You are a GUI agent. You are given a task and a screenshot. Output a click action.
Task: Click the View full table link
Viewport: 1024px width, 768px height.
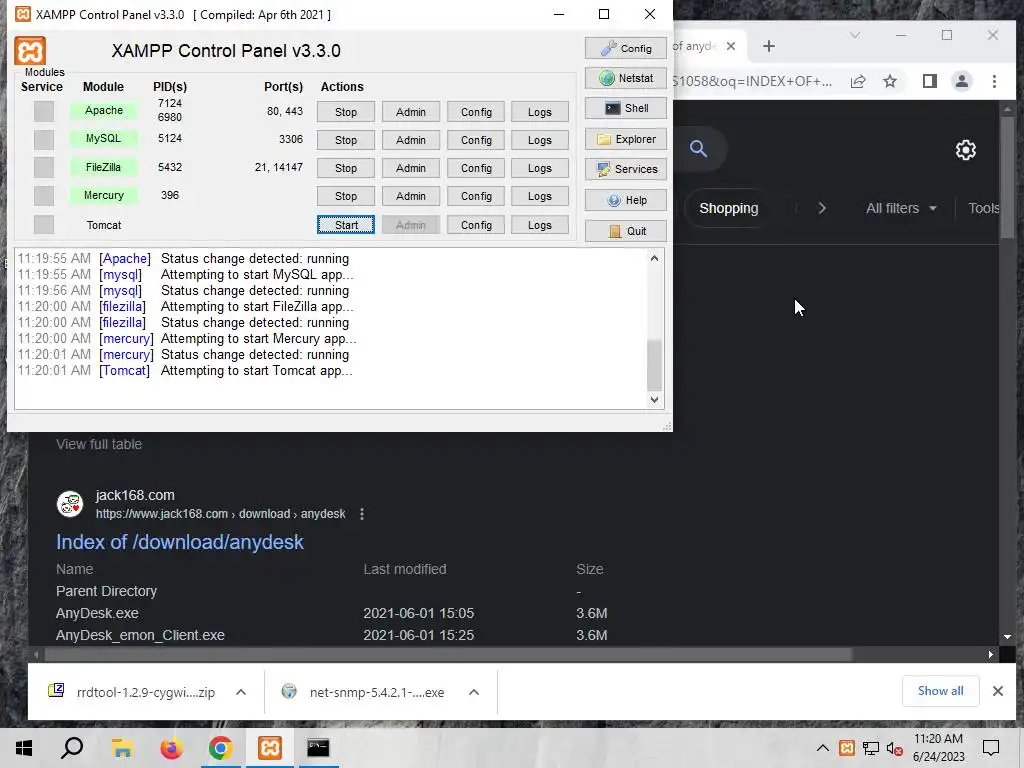click(x=99, y=444)
